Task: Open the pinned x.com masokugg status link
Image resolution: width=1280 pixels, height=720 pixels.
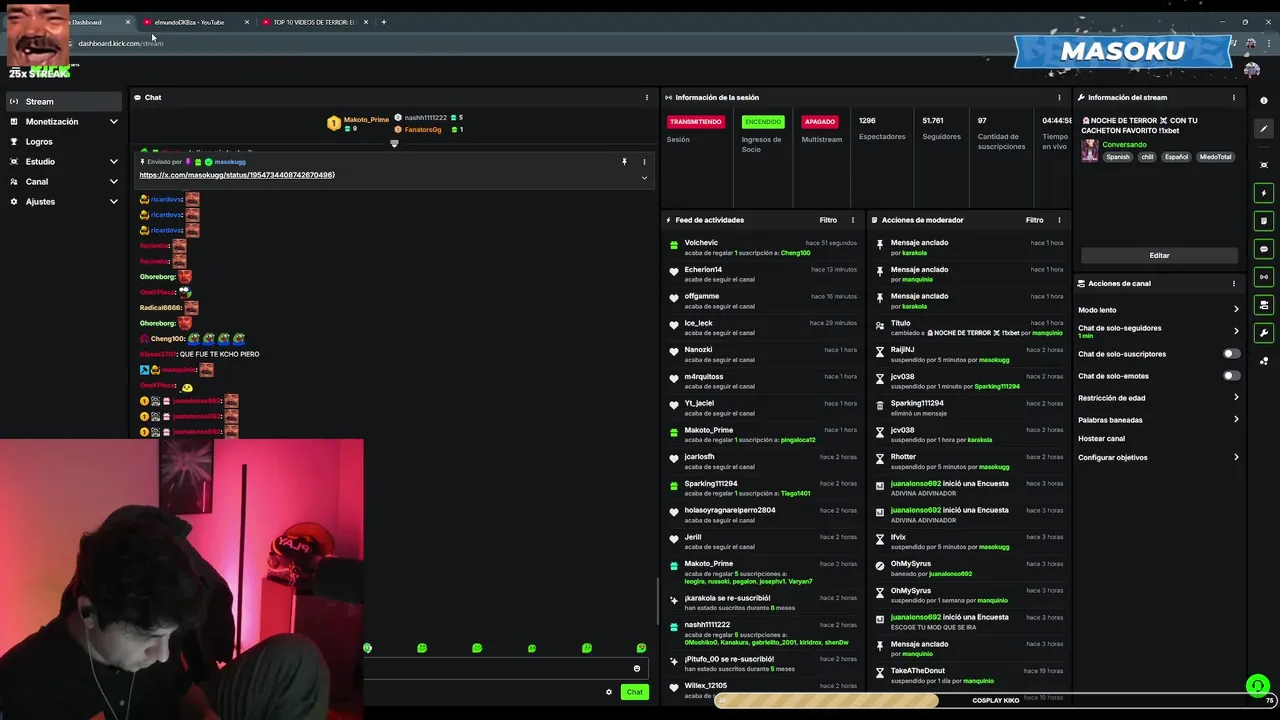Action: [237, 175]
